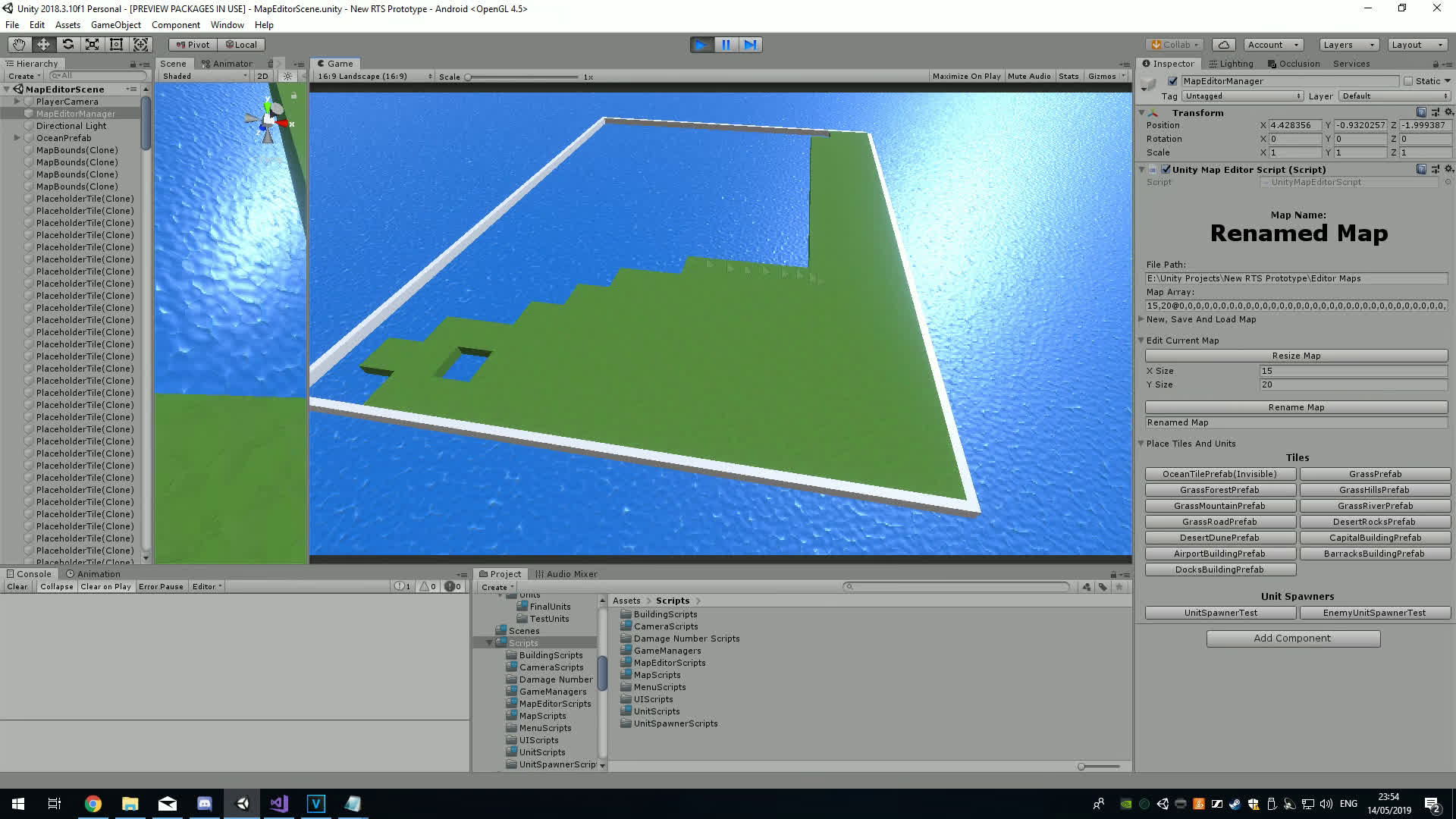Select the Rect Transform tool
The height and width of the screenshot is (819, 1456).
click(116, 45)
